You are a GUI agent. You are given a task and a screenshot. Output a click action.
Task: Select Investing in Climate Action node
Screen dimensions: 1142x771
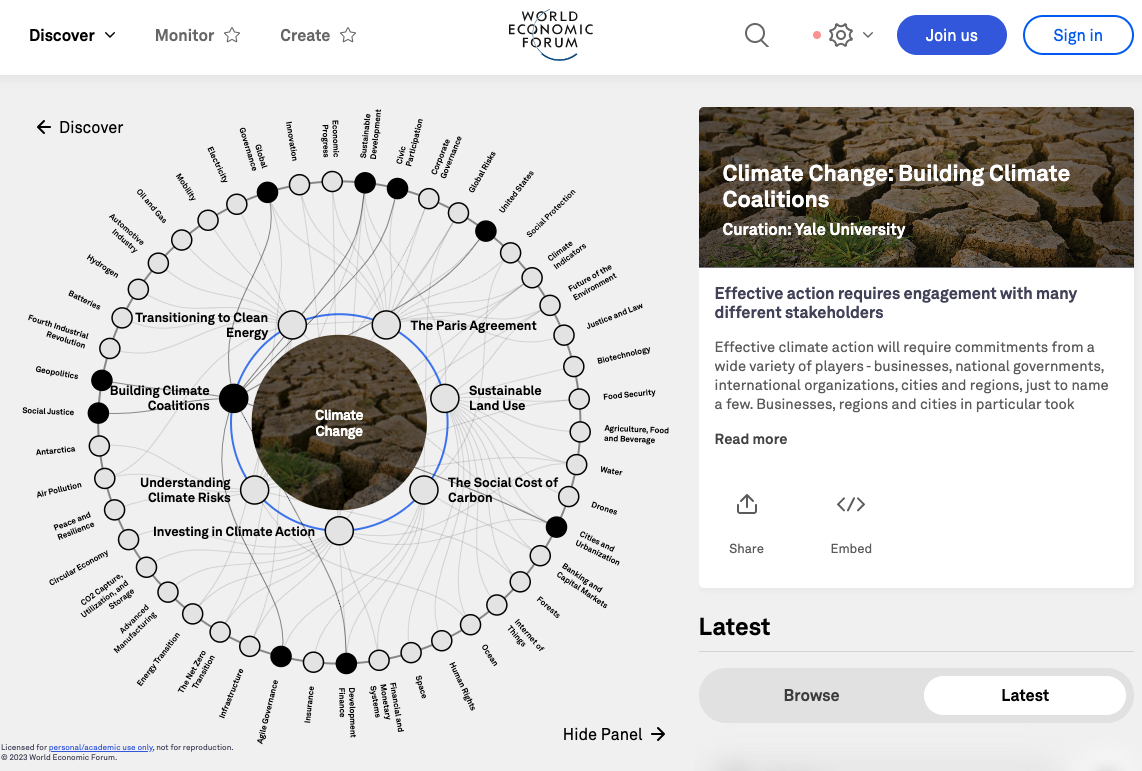(339, 531)
